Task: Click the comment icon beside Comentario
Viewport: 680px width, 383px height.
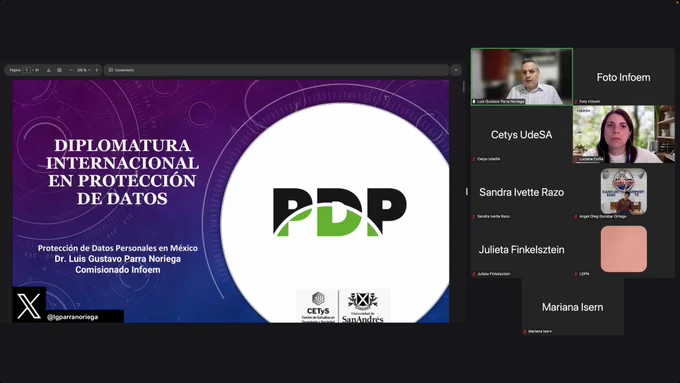Action: pyautogui.click(x=111, y=70)
